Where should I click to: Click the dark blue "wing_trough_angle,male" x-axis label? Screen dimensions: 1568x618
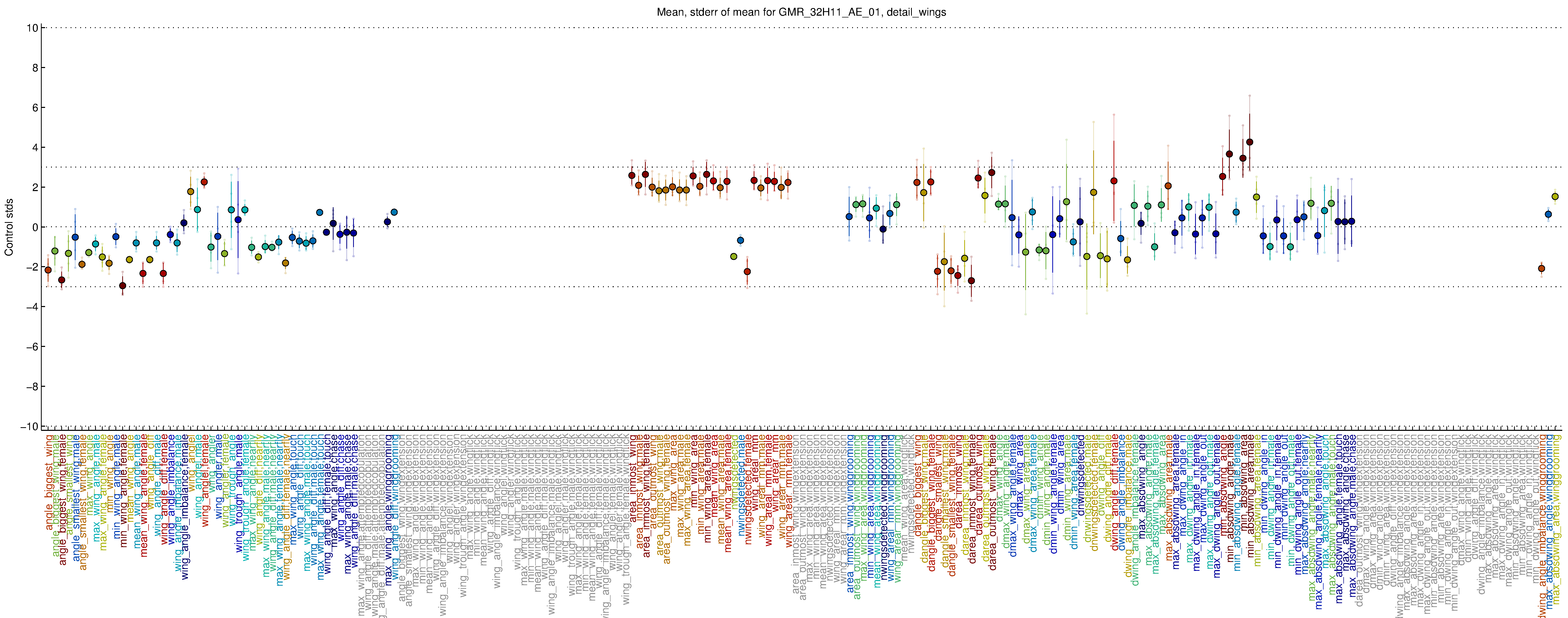[x=239, y=493]
